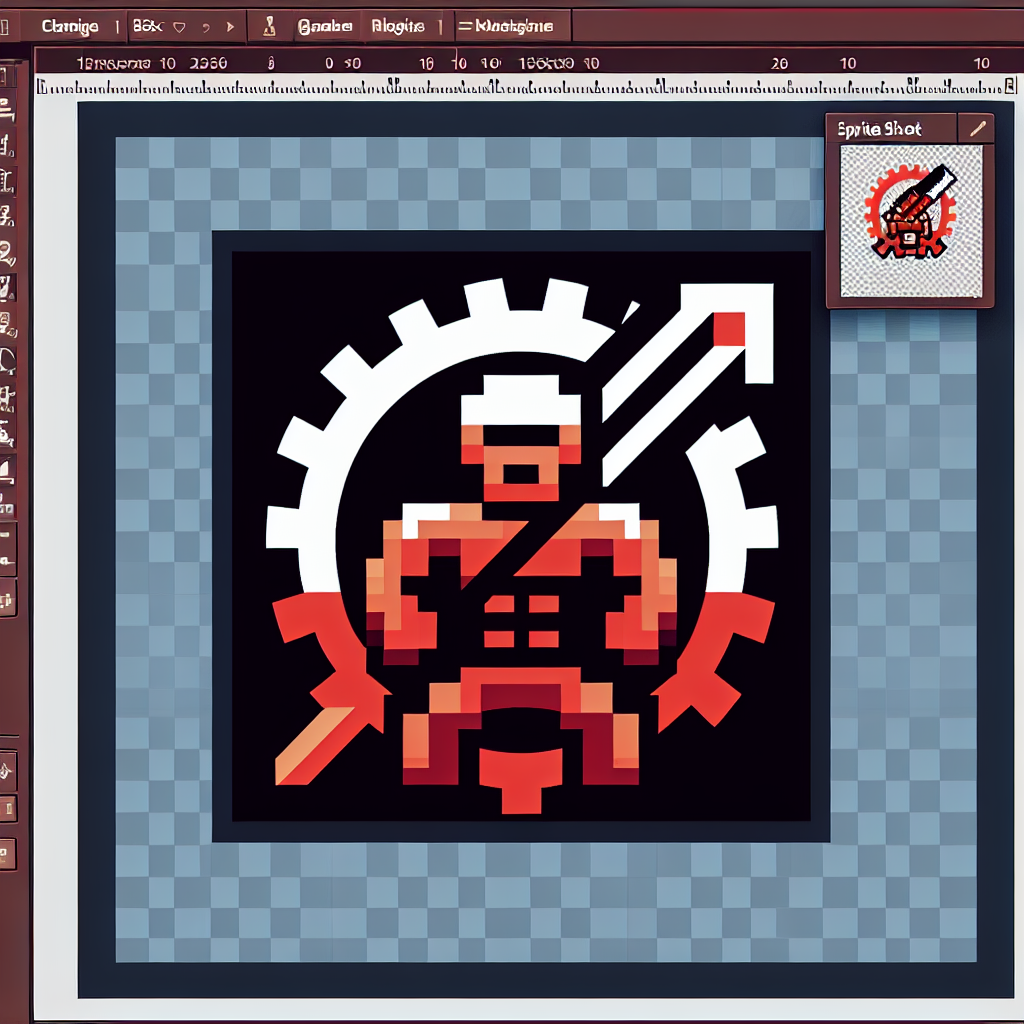The height and width of the screenshot is (1024, 1024).
Task: Select the lasso-shaped tool in left toolbar
Action: pyautogui.click(x=7, y=360)
